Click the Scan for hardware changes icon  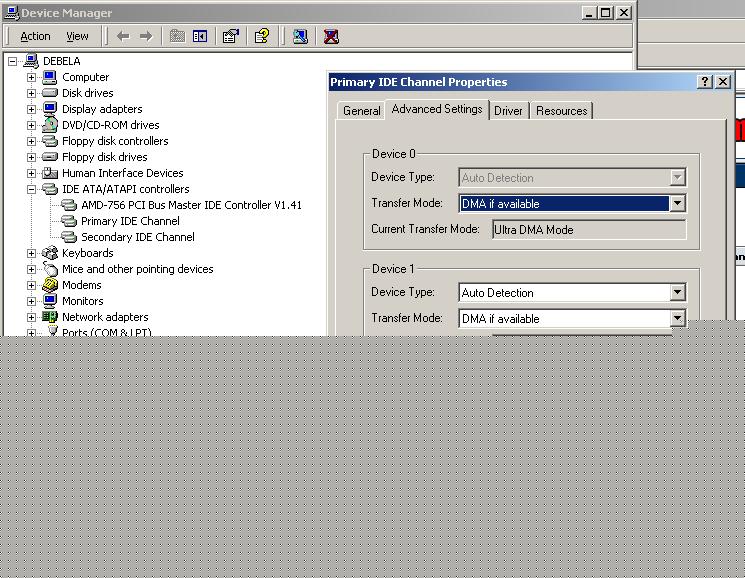coord(300,36)
